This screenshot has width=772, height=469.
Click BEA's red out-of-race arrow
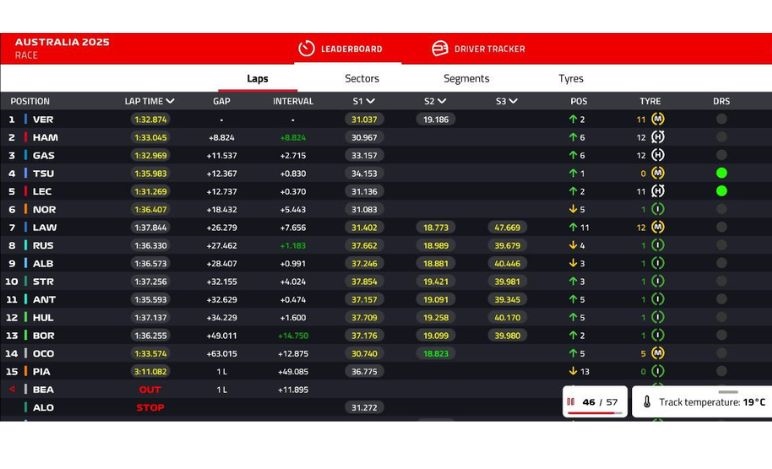12,389
